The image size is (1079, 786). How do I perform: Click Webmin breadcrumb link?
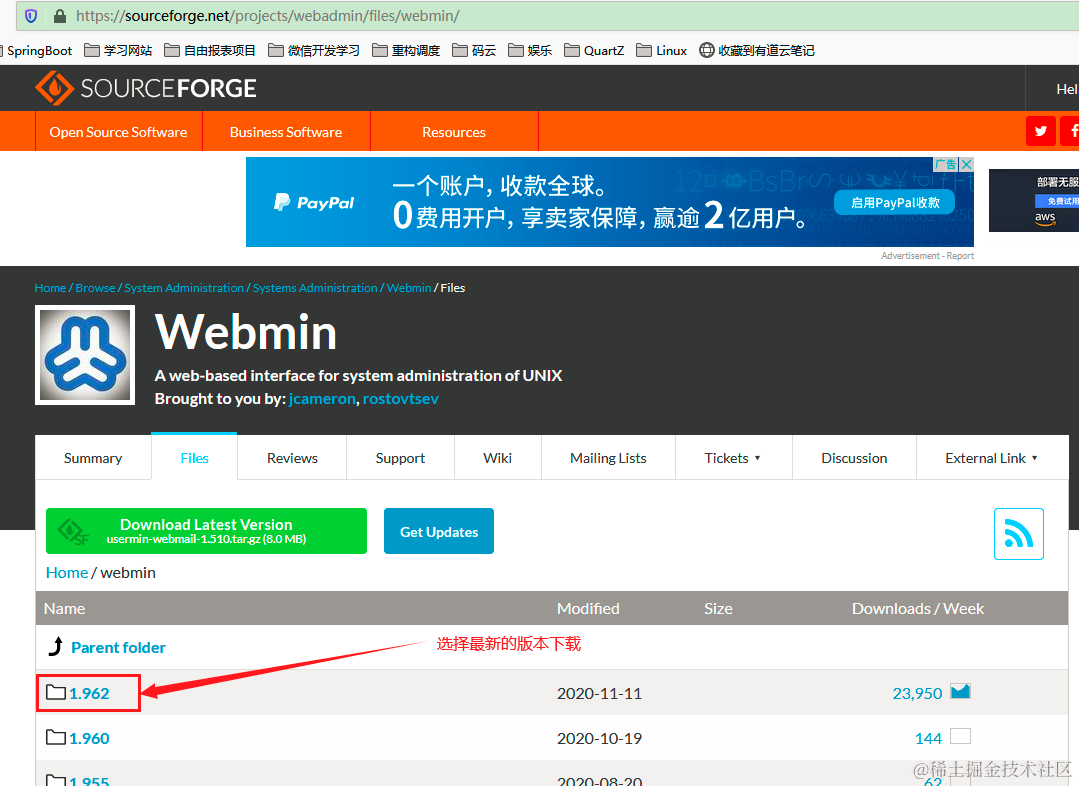coord(409,288)
